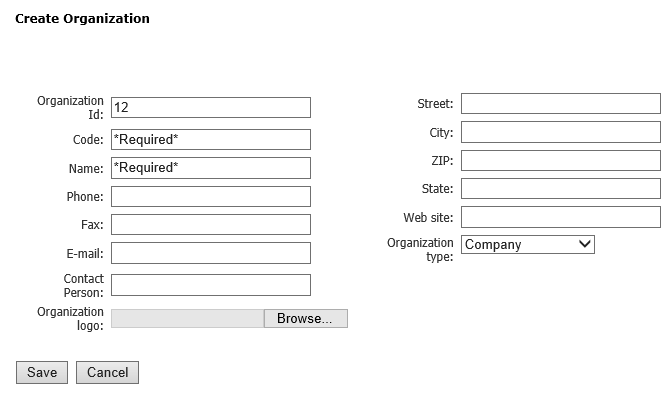
Task: Save the new organization
Action: coord(42,373)
